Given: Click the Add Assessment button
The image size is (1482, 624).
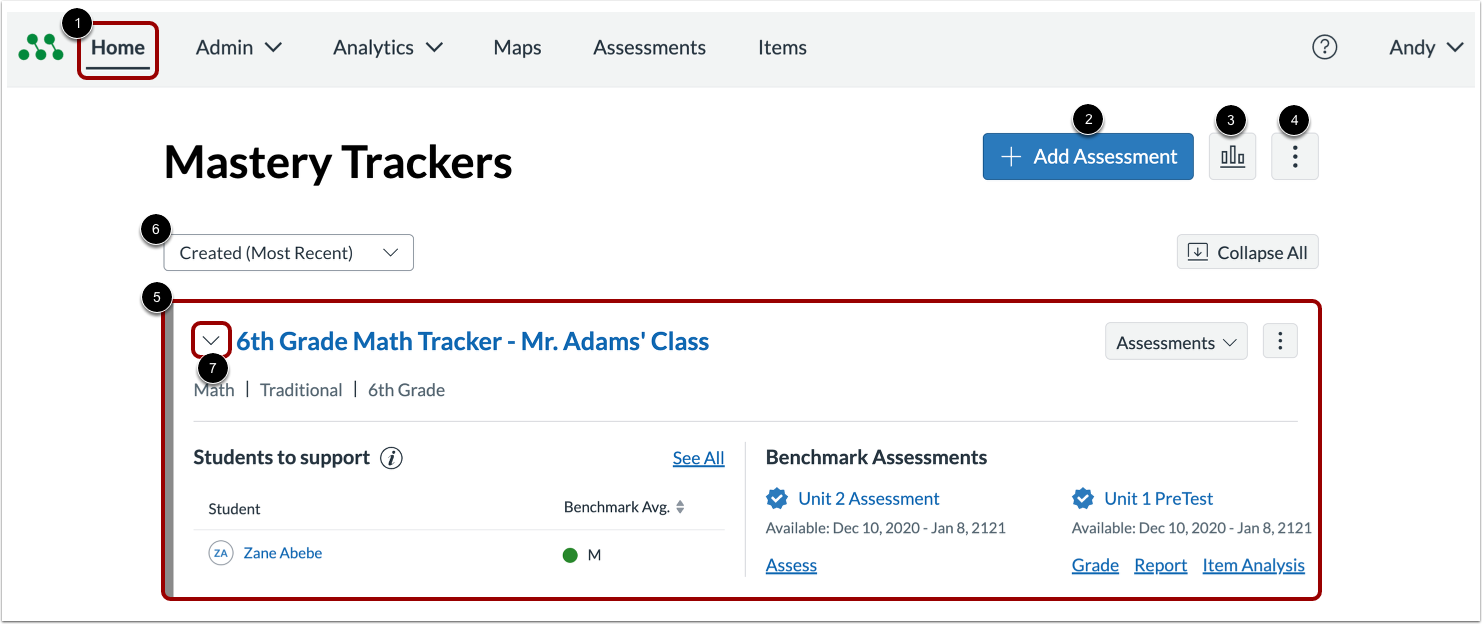Looking at the screenshot, I should tap(1088, 157).
